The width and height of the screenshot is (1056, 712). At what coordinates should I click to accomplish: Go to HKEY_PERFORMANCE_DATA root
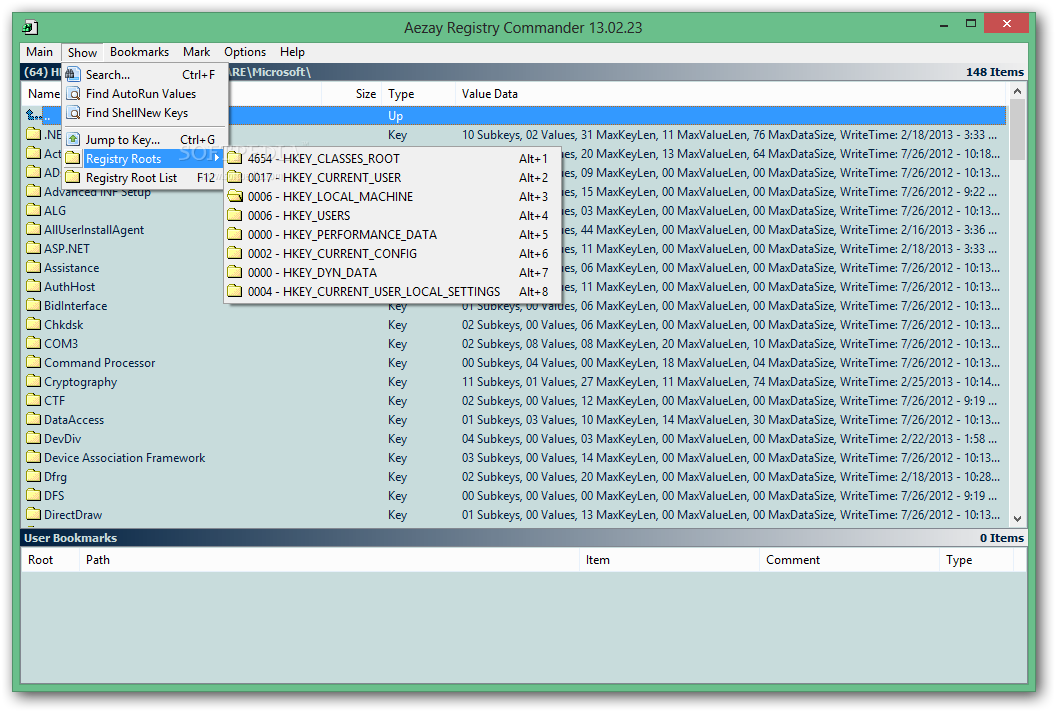coord(393,234)
